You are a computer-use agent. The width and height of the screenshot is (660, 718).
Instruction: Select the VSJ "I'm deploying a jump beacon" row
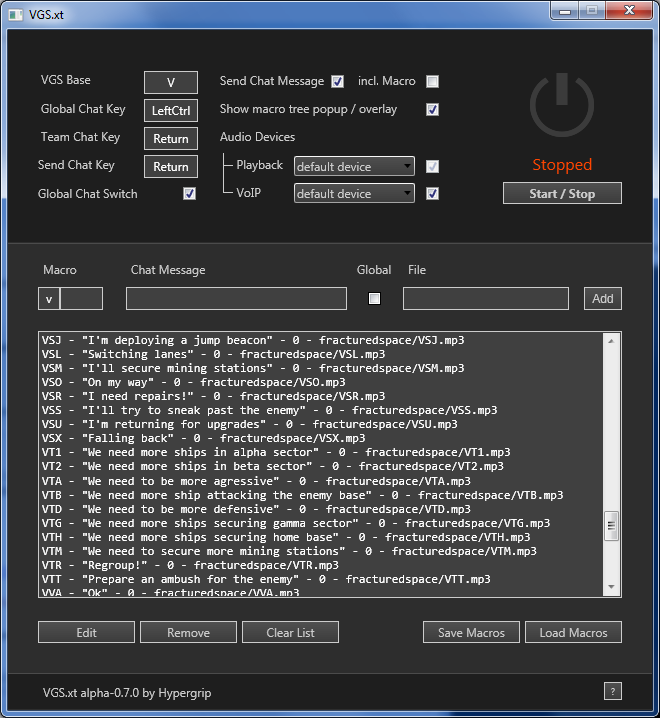coord(321,340)
